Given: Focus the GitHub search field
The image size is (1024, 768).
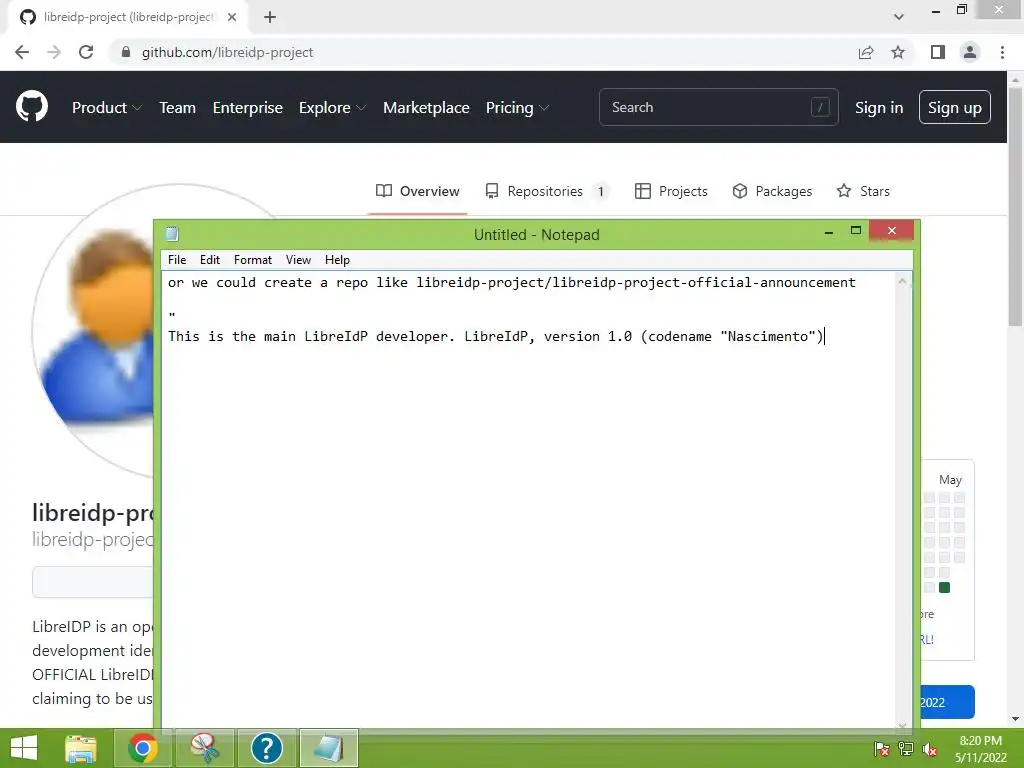Looking at the screenshot, I should coord(718,107).
